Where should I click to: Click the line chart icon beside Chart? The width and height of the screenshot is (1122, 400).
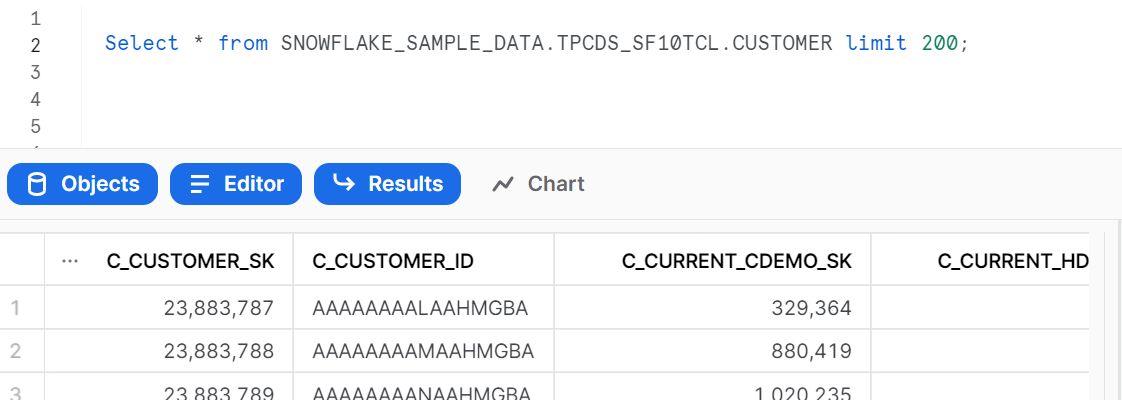[504, 184]
